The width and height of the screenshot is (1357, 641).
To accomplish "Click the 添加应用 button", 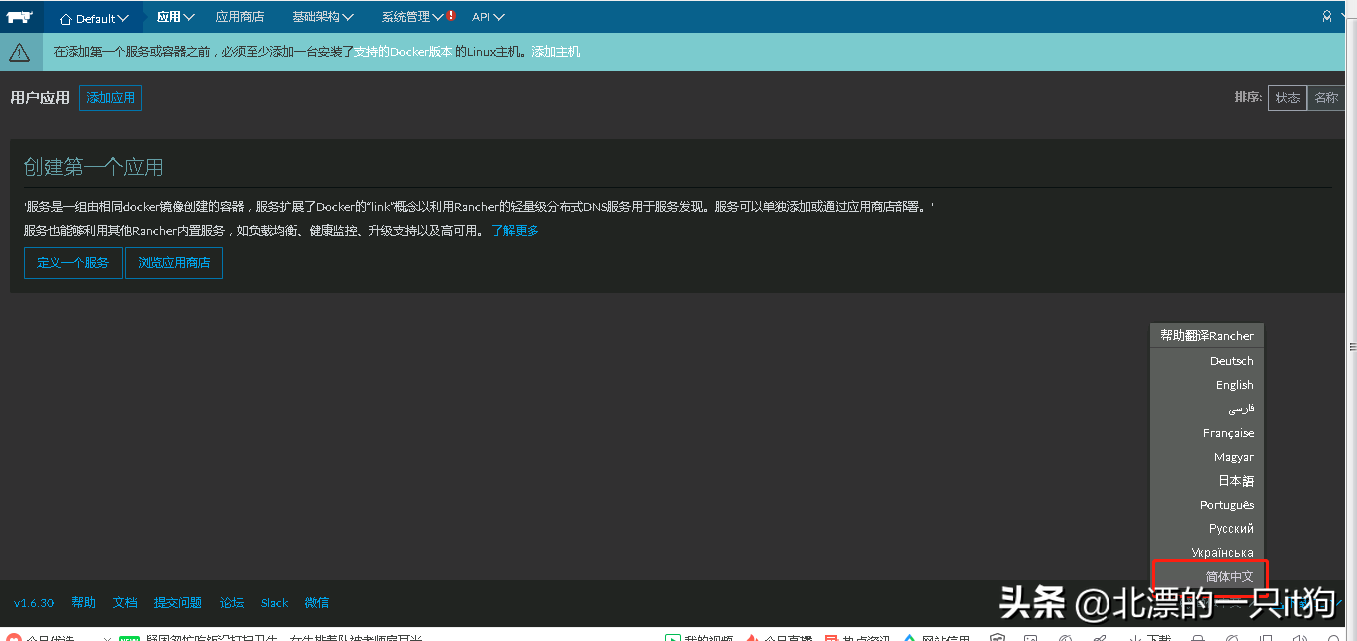I will pos(110,98).
